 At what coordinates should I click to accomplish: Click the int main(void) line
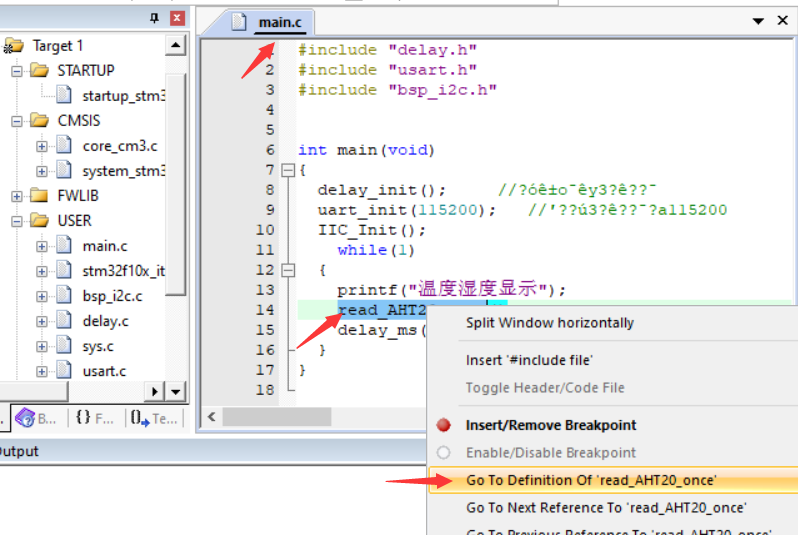point(366,150)
